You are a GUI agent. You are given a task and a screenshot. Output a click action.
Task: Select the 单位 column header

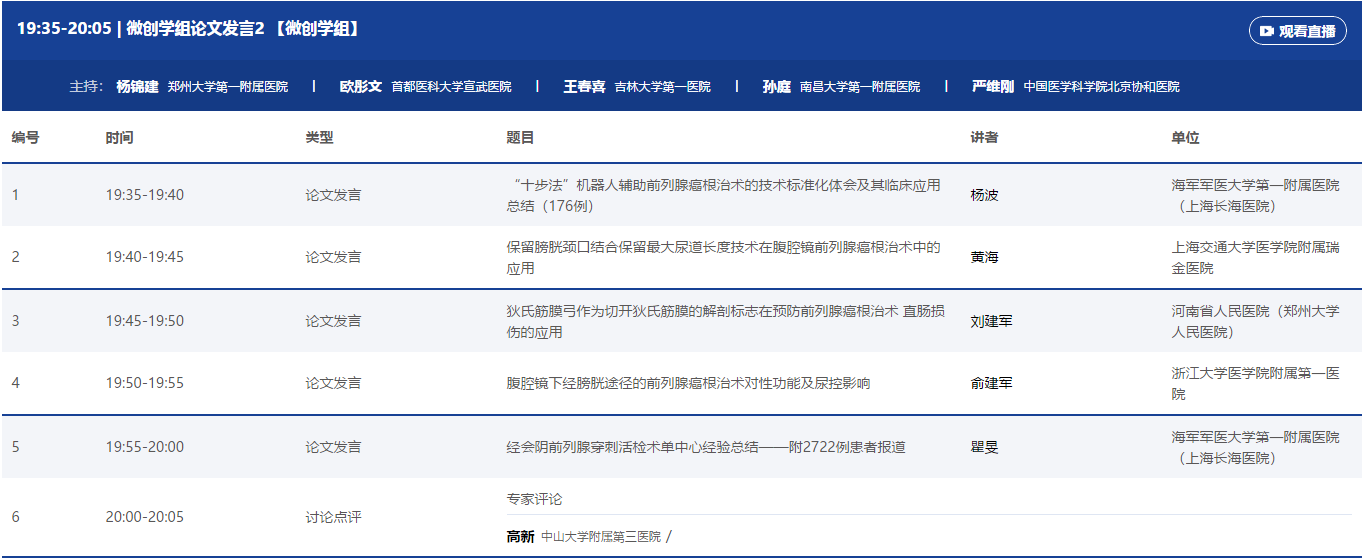1185,138
